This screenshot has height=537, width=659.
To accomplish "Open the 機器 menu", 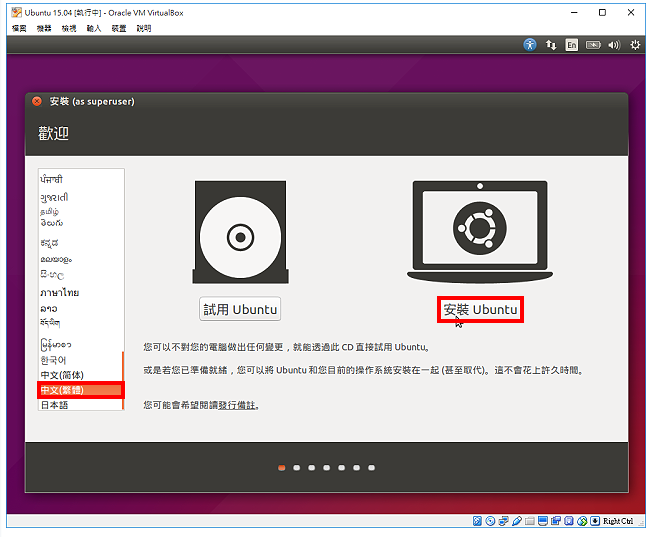I will [x=44, y=28].
